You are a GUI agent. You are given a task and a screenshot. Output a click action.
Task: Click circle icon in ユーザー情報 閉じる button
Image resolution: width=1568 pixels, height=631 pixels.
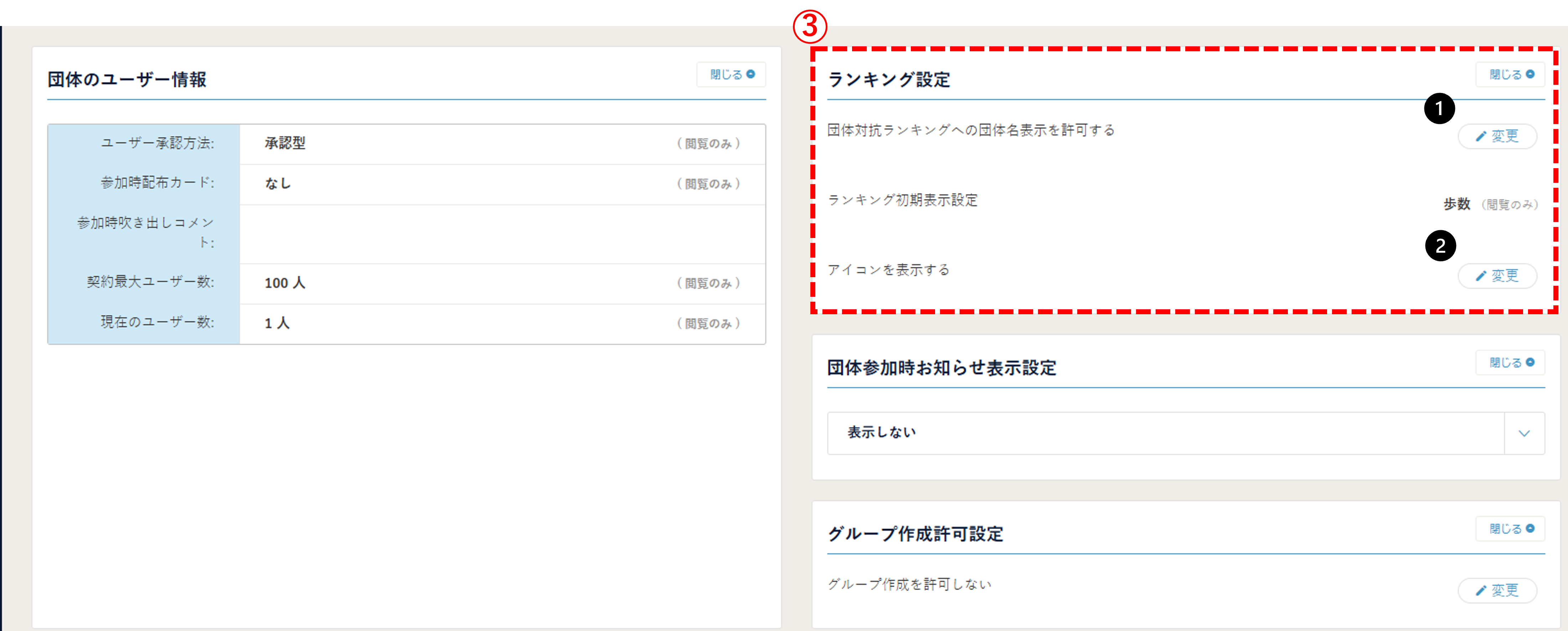(x=751, y=74)
